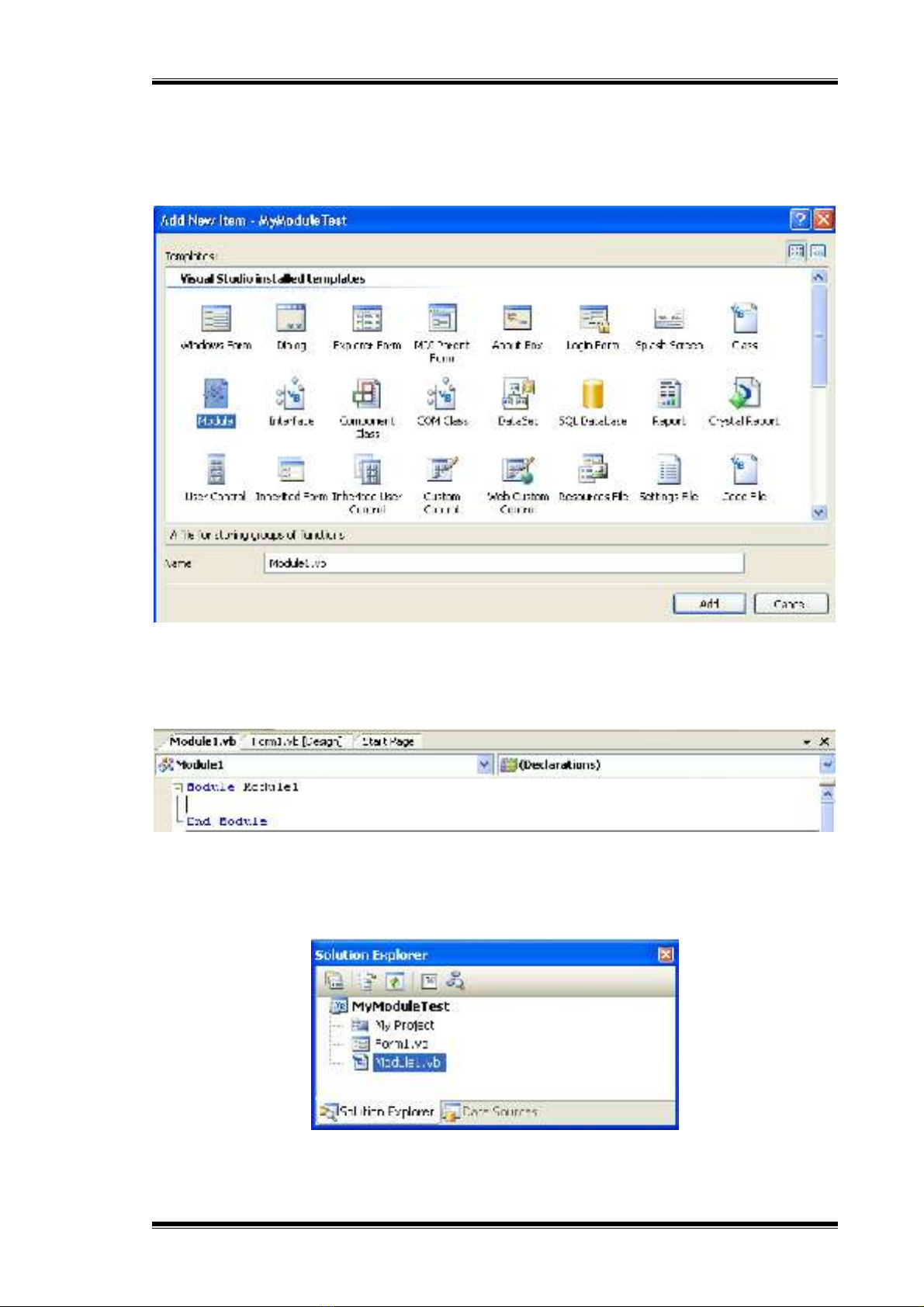This screenshot has height=1307, width=924.
Task: Switch templates to large icons view
Action: [797, 251]
